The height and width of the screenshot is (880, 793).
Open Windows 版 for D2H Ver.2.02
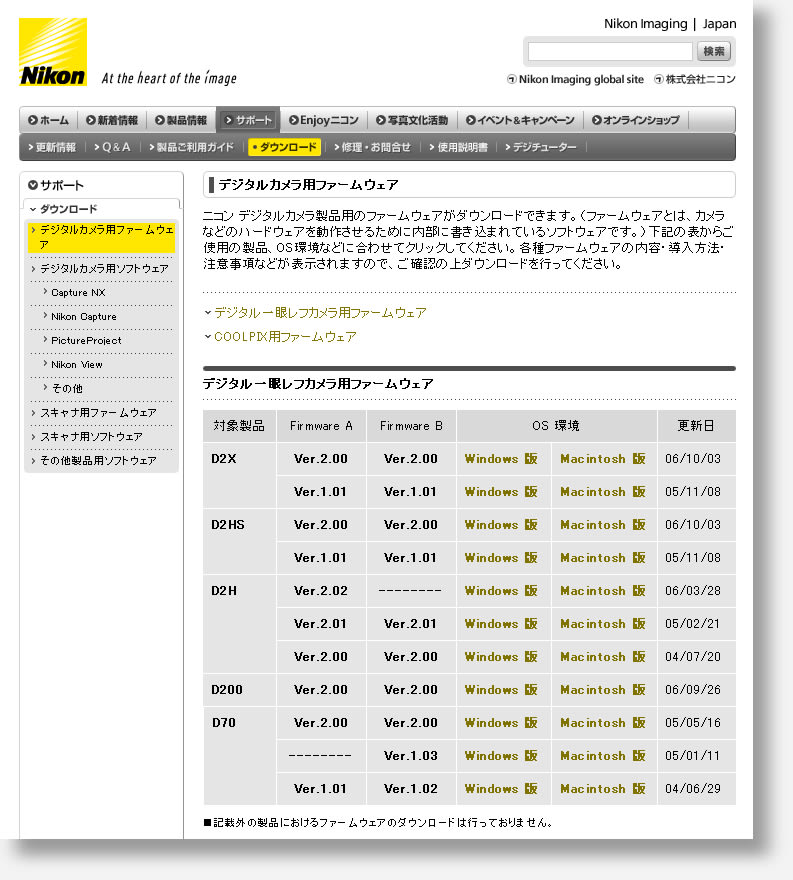[x=501, y=592]
